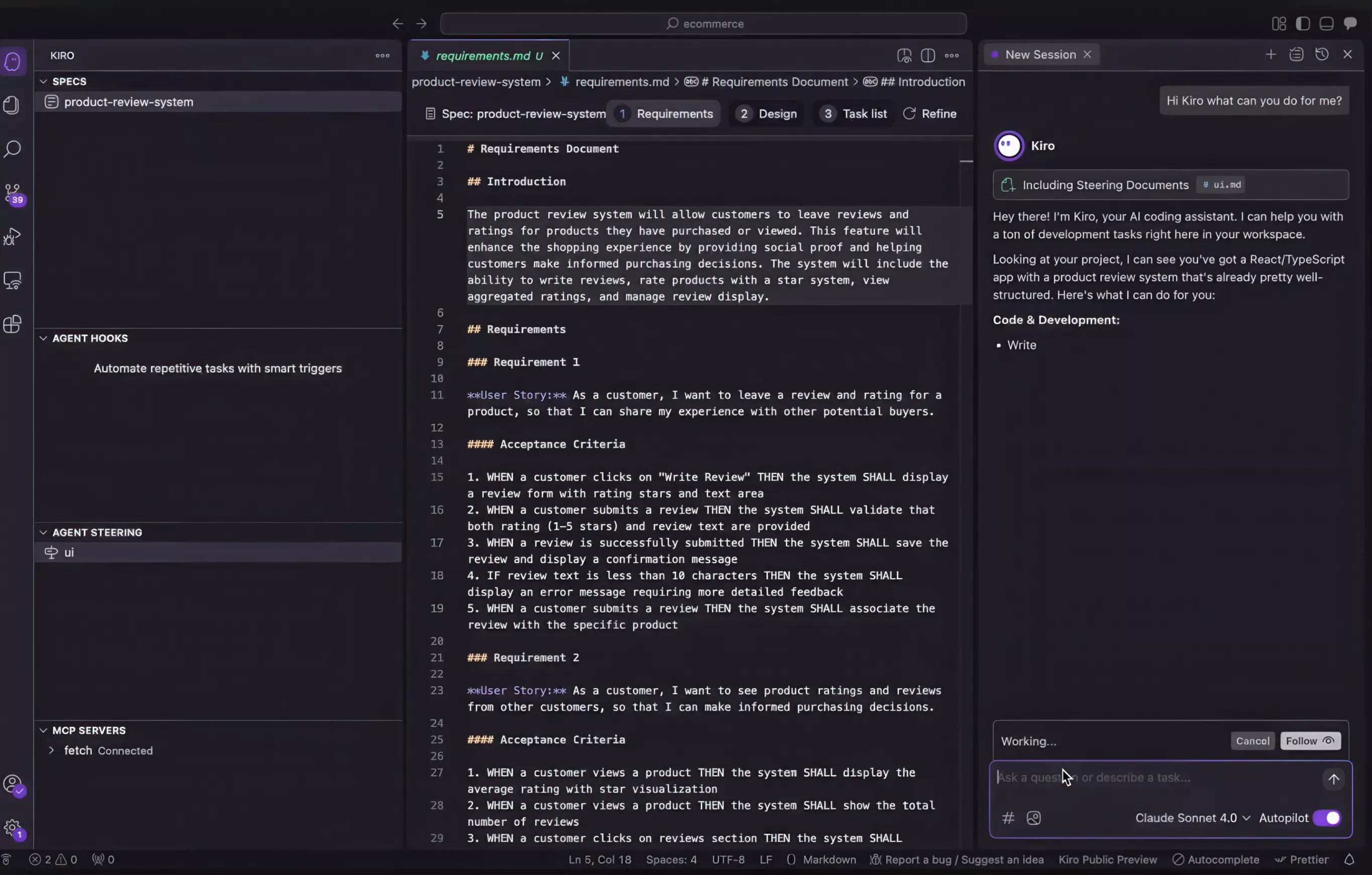Image resolution: width=1372 pixels, height=875 pixels.
Task: Open the Extensions icon in activity bar
Action: (13, 324)
